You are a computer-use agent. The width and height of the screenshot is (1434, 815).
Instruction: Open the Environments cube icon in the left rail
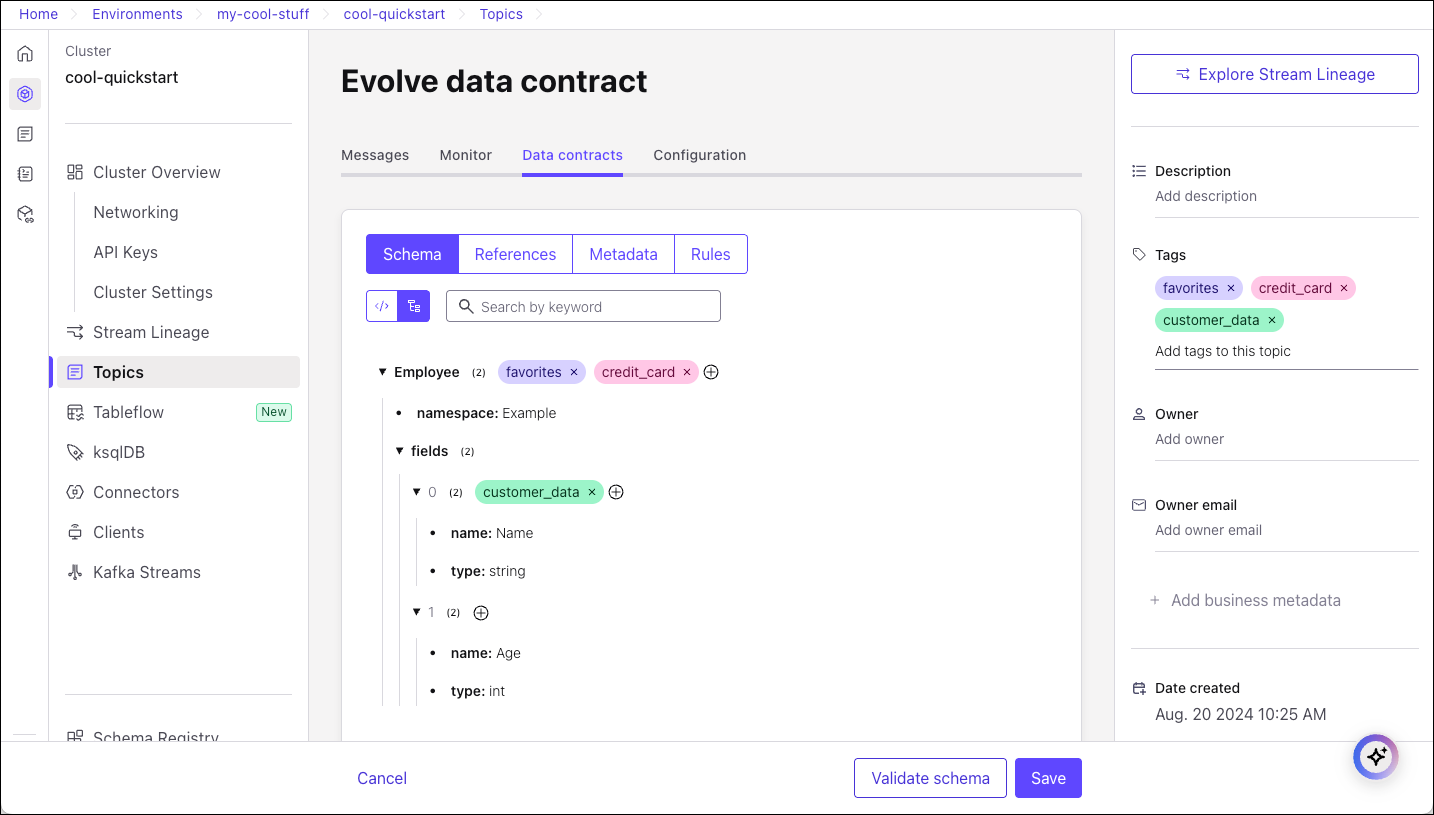25,93
